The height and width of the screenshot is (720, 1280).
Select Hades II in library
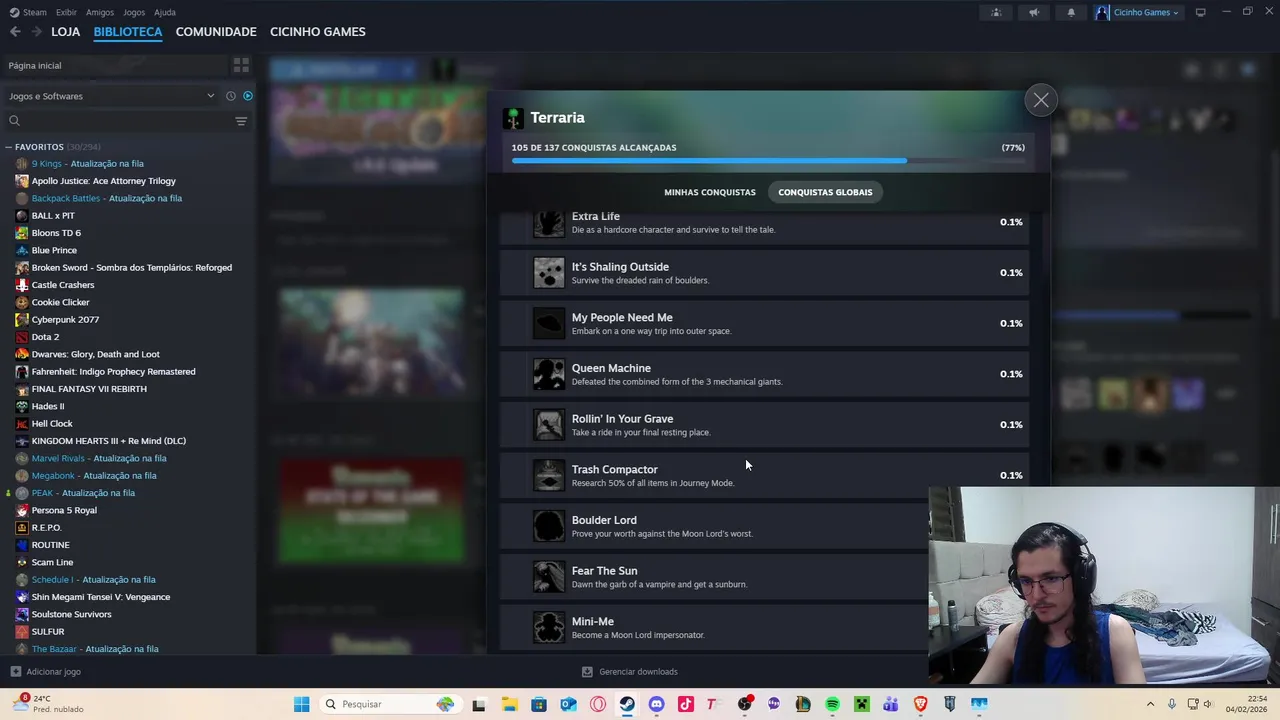pos(47,406)
